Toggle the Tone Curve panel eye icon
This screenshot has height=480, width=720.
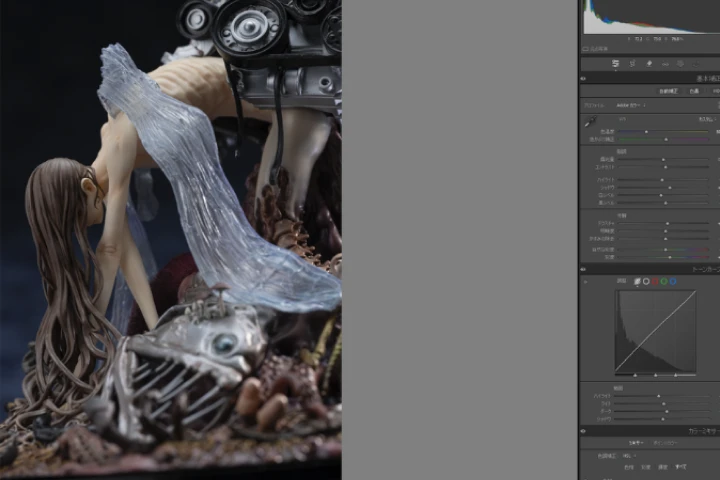tap(583, 269)
